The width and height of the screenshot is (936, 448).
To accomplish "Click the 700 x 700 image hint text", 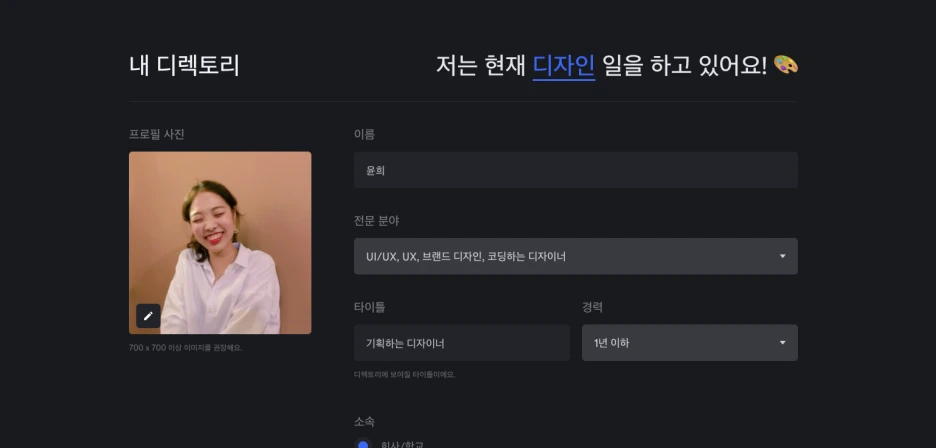I will coord(186,348).
